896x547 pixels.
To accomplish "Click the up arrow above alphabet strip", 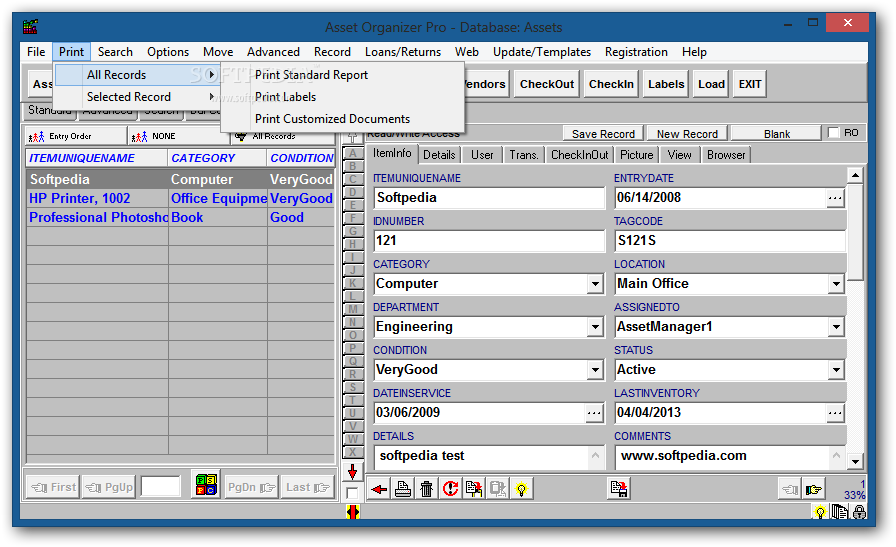I will 353,137.
